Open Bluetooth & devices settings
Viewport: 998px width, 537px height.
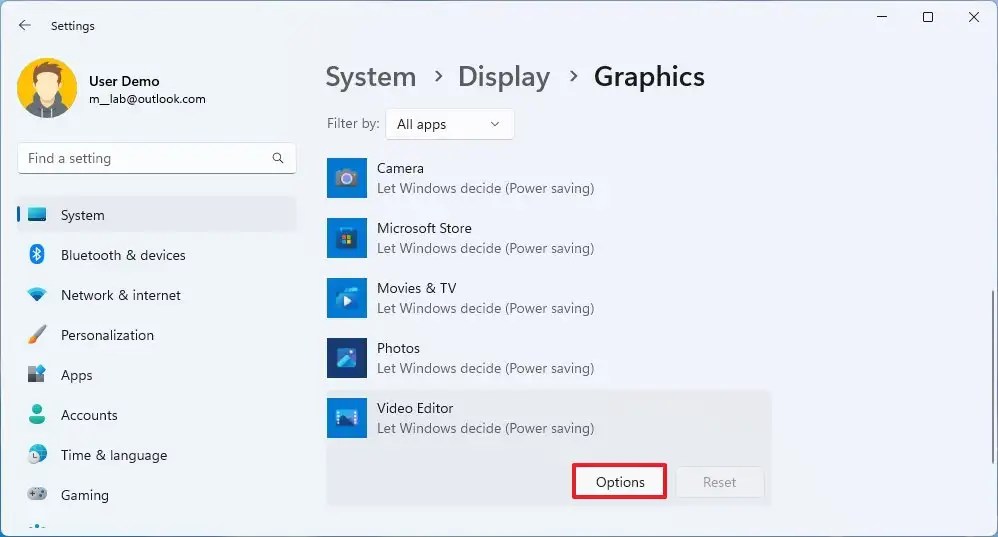coord(157,255)
